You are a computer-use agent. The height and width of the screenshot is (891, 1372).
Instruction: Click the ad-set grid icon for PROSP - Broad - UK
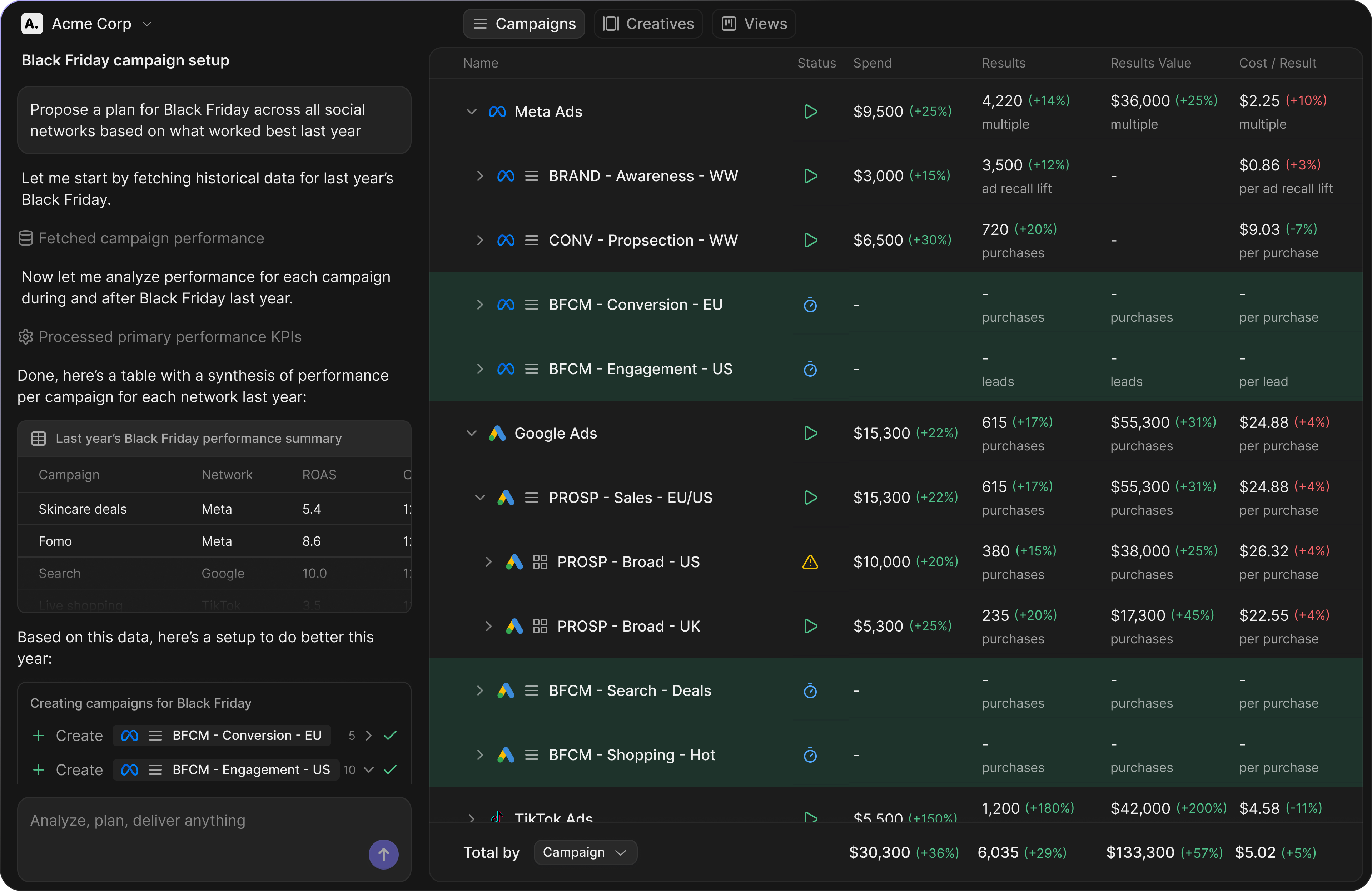[540, 626]
